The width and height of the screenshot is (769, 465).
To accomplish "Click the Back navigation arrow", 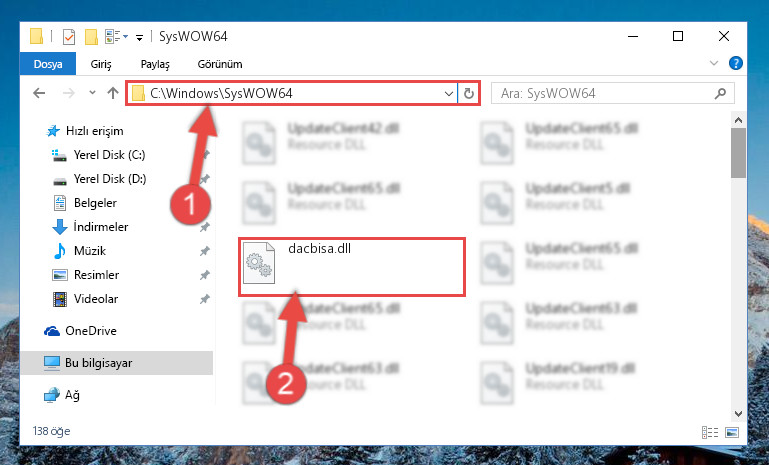I will click(39, 93).
